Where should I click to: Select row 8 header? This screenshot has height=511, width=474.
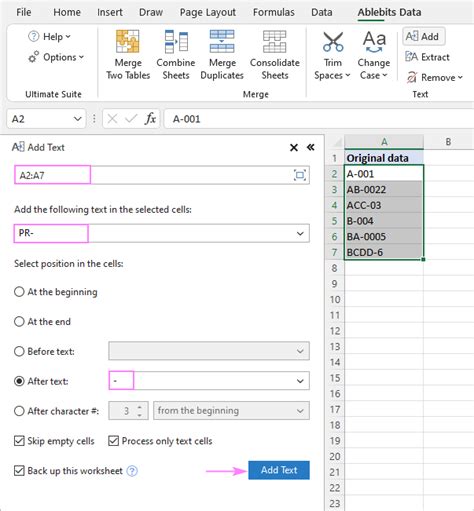click(335, 268)
